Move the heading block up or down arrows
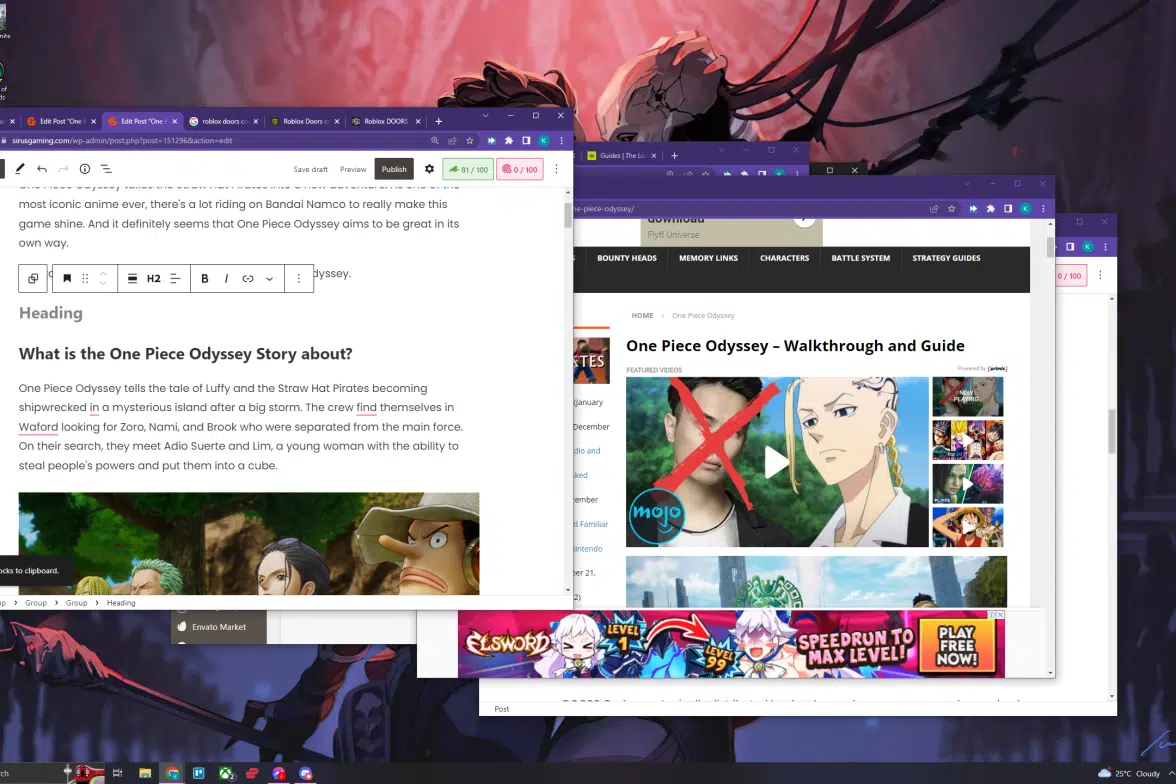The width and height of the screenshot is (1176, 784). coord(104,278)
